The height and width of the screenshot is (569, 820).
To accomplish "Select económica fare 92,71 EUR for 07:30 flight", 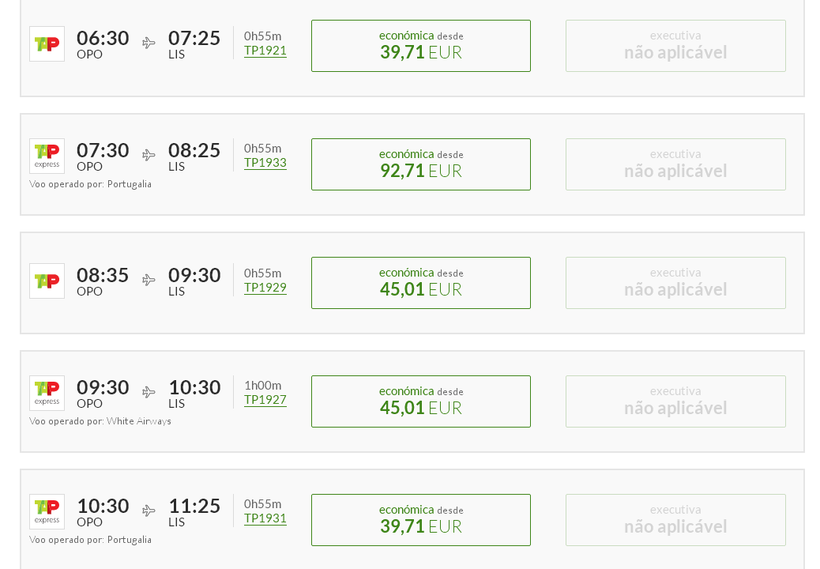I will [x=421, y=164].
